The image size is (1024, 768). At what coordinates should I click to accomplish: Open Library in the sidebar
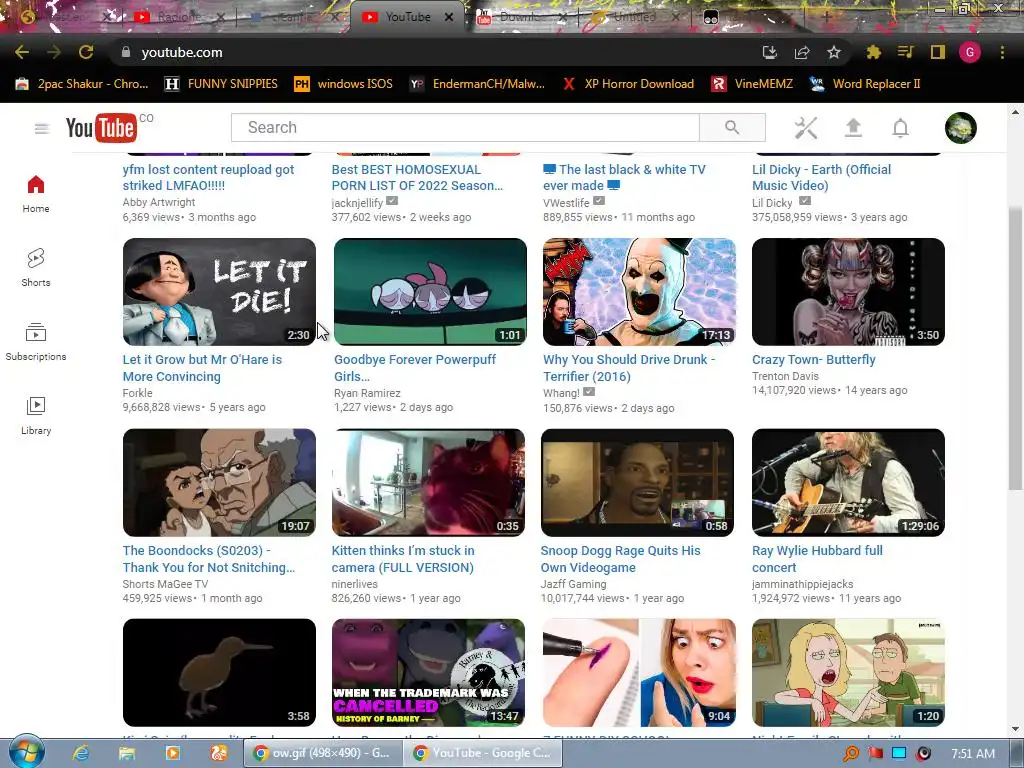[36, 415]
